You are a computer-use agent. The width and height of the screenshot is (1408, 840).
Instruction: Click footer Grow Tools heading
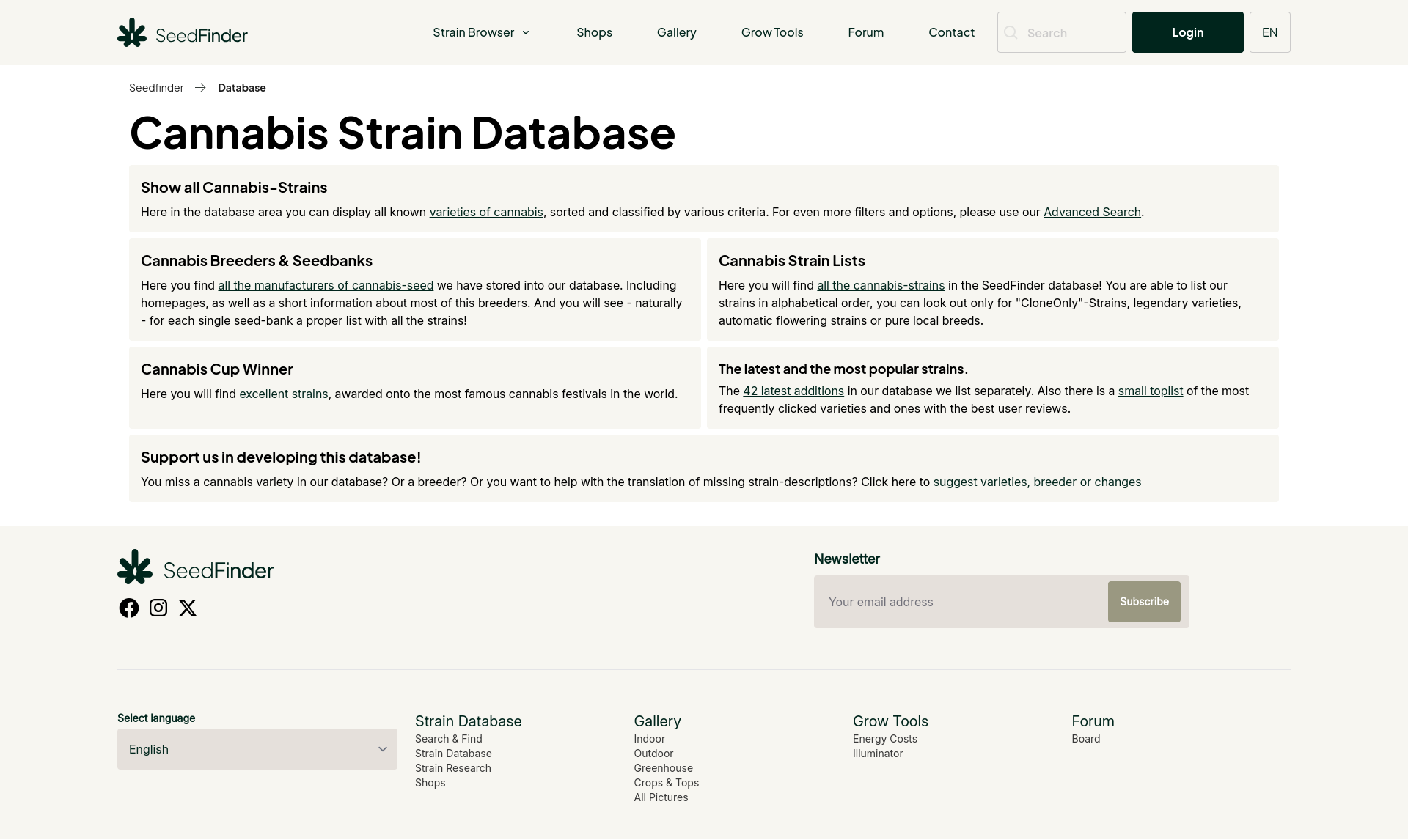click(x=890, y=721)
